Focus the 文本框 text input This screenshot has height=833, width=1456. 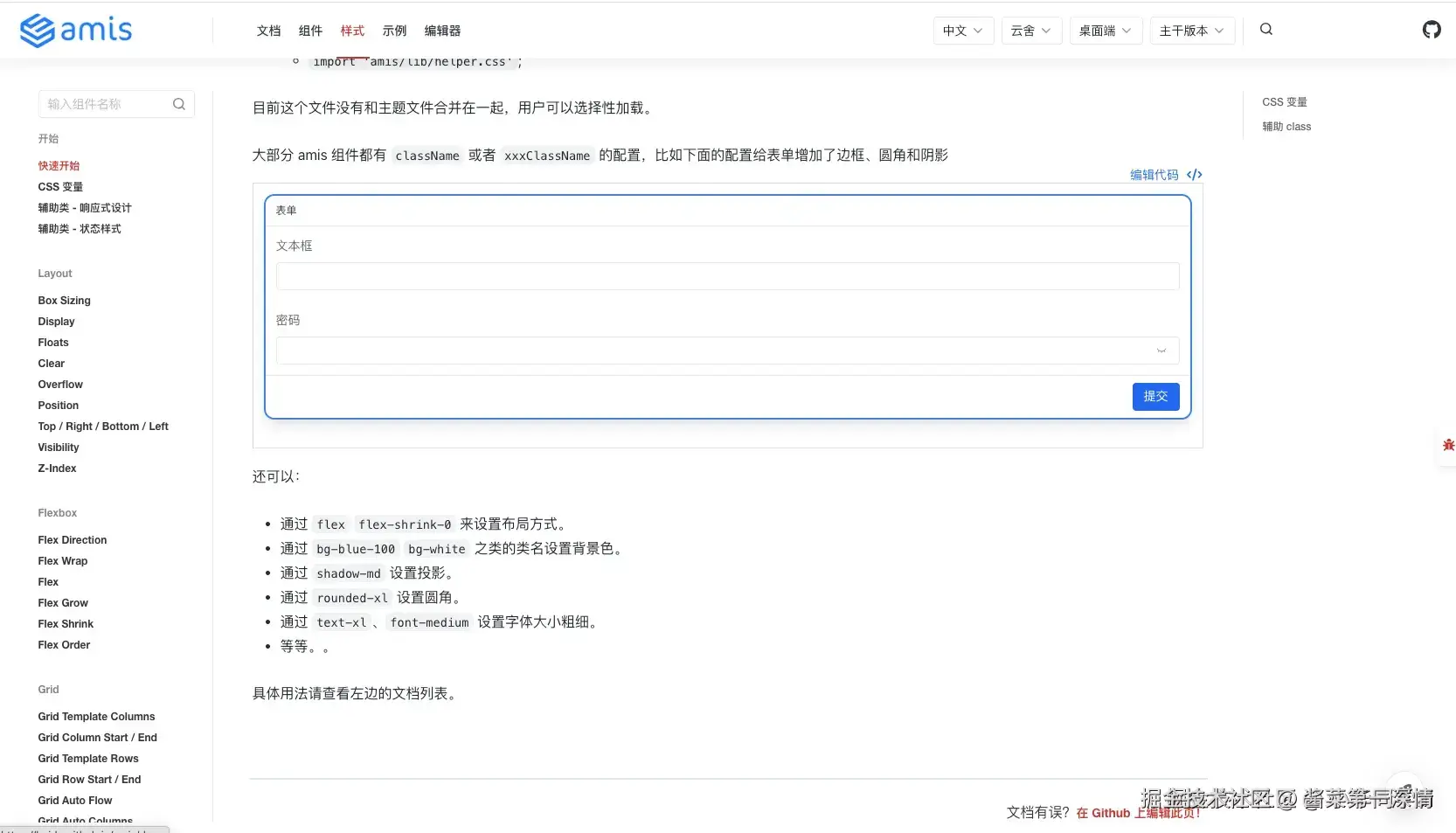tap(727, 276)
